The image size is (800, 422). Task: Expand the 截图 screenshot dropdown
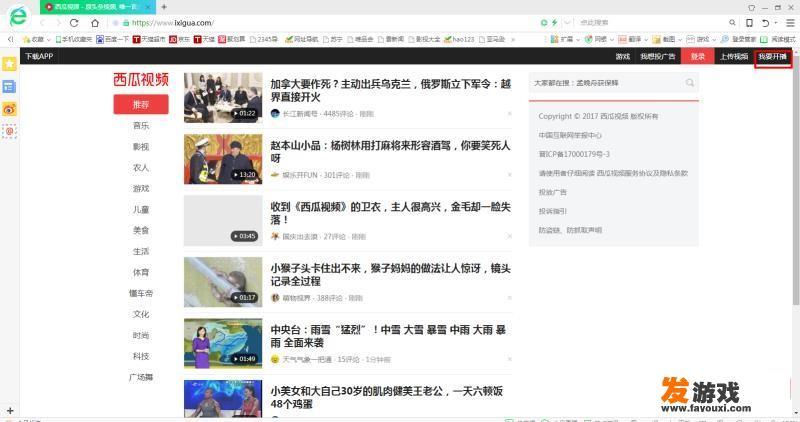pos(680,39)
